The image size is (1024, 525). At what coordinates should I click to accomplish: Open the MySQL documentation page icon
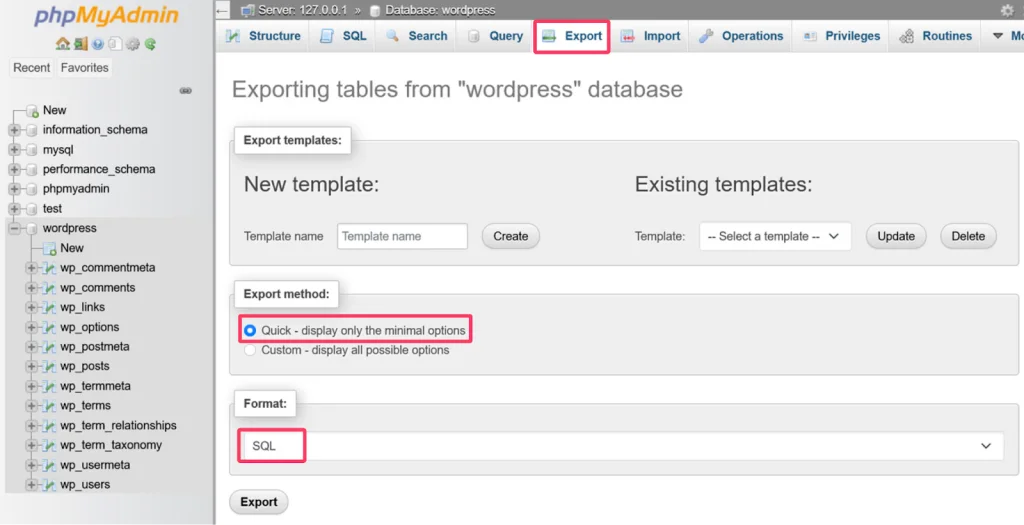[115, 44]
